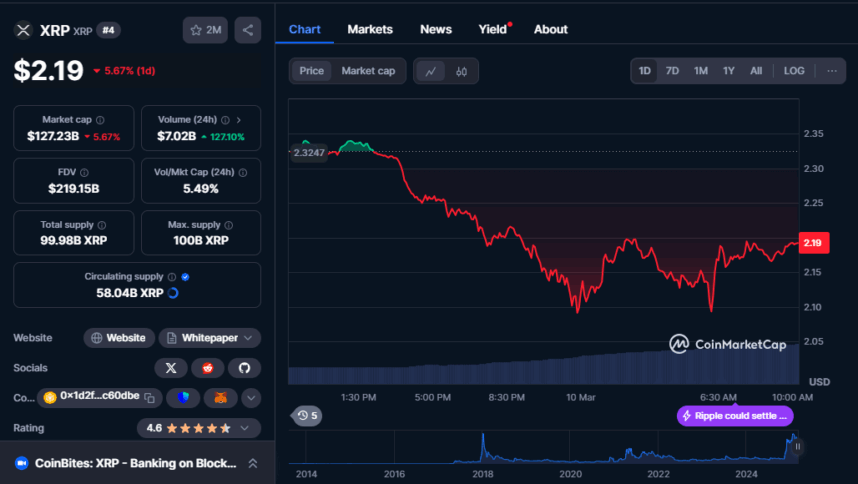Click 2020 on the timeline range selector
The height and width of the screenshot is (484, 858).
coord(570,474)
